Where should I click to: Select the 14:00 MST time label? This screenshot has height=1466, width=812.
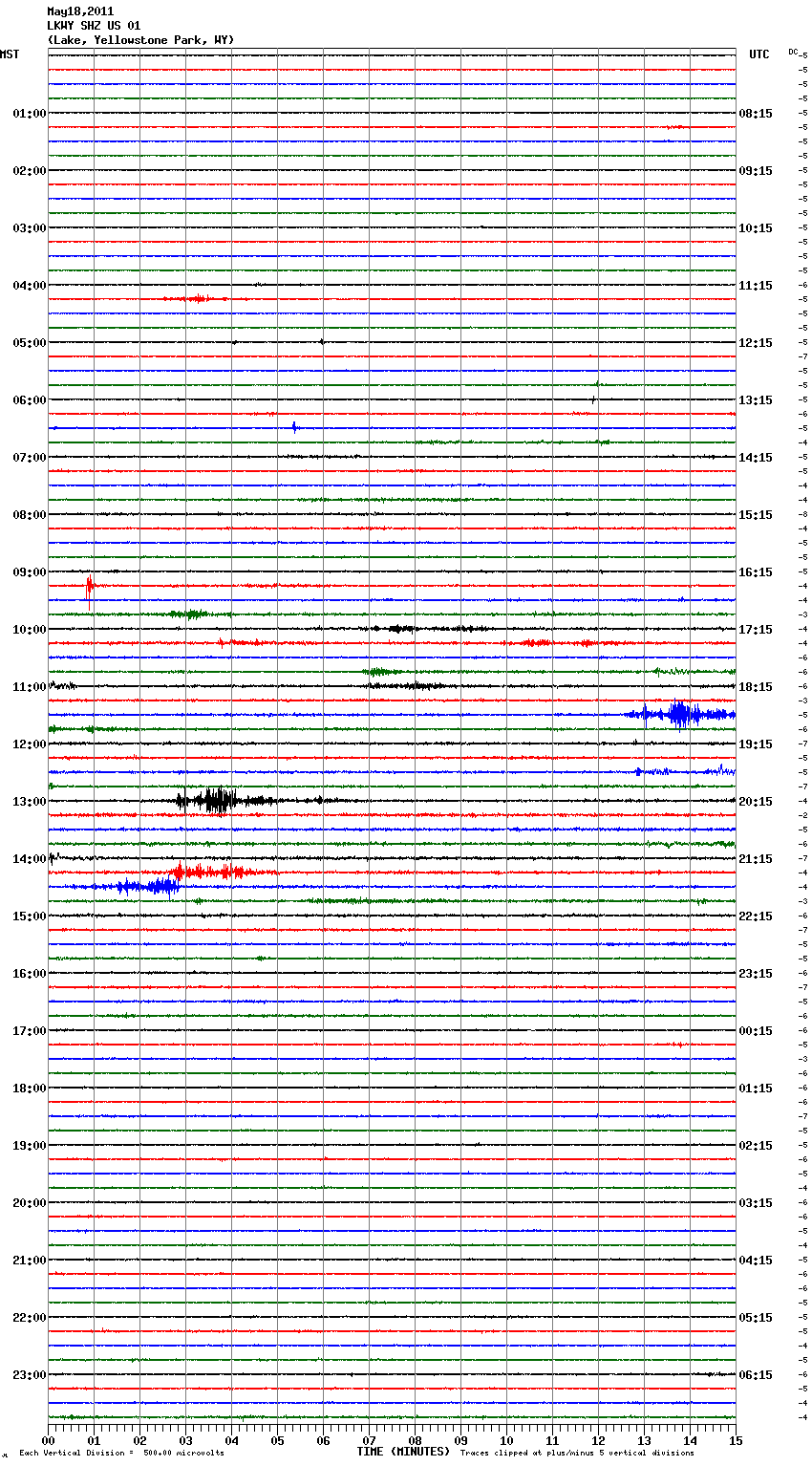coord(29,859)
